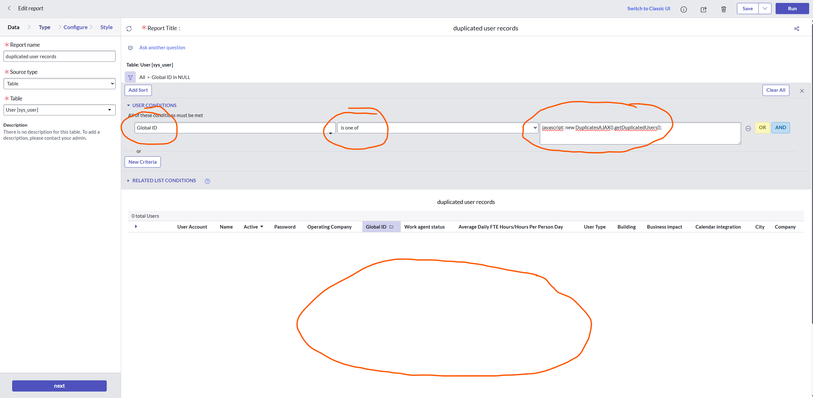Expand rows using the arrow before User Account
Screen dimensions: 813x398
136,226
